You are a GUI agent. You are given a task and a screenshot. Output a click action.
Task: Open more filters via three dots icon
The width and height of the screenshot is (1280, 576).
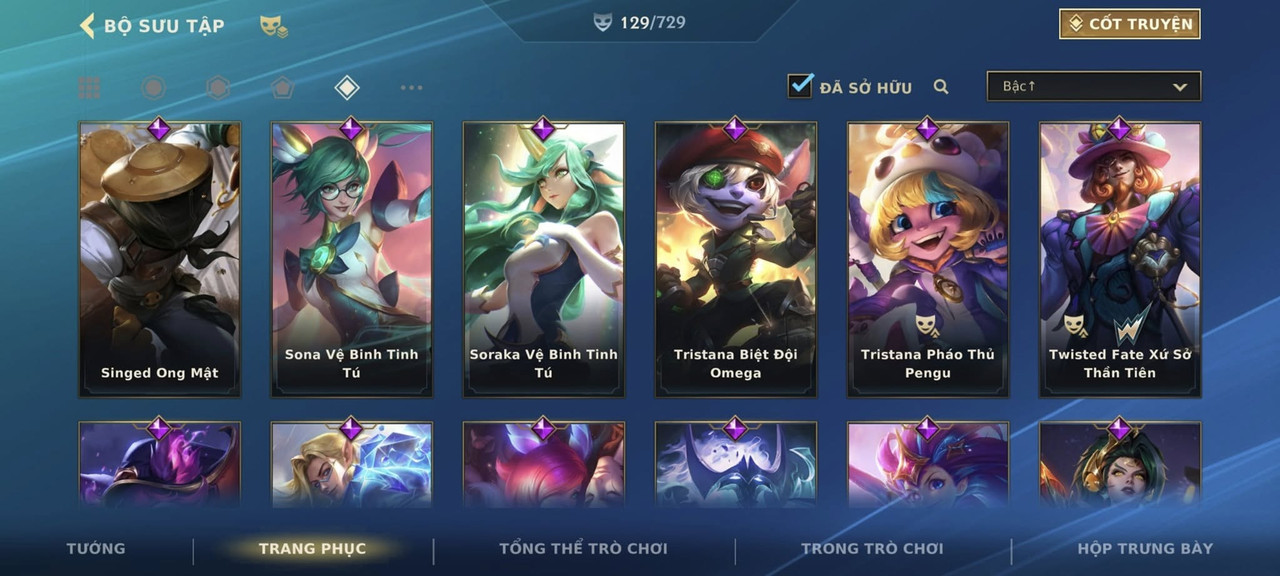tap(411, 88)
